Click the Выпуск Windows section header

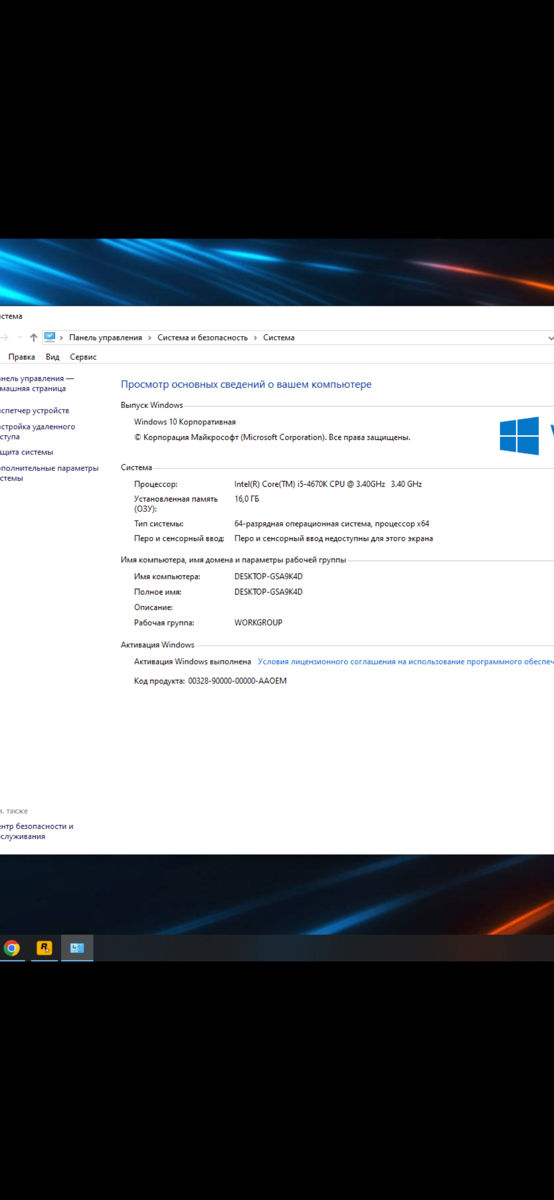152,405
